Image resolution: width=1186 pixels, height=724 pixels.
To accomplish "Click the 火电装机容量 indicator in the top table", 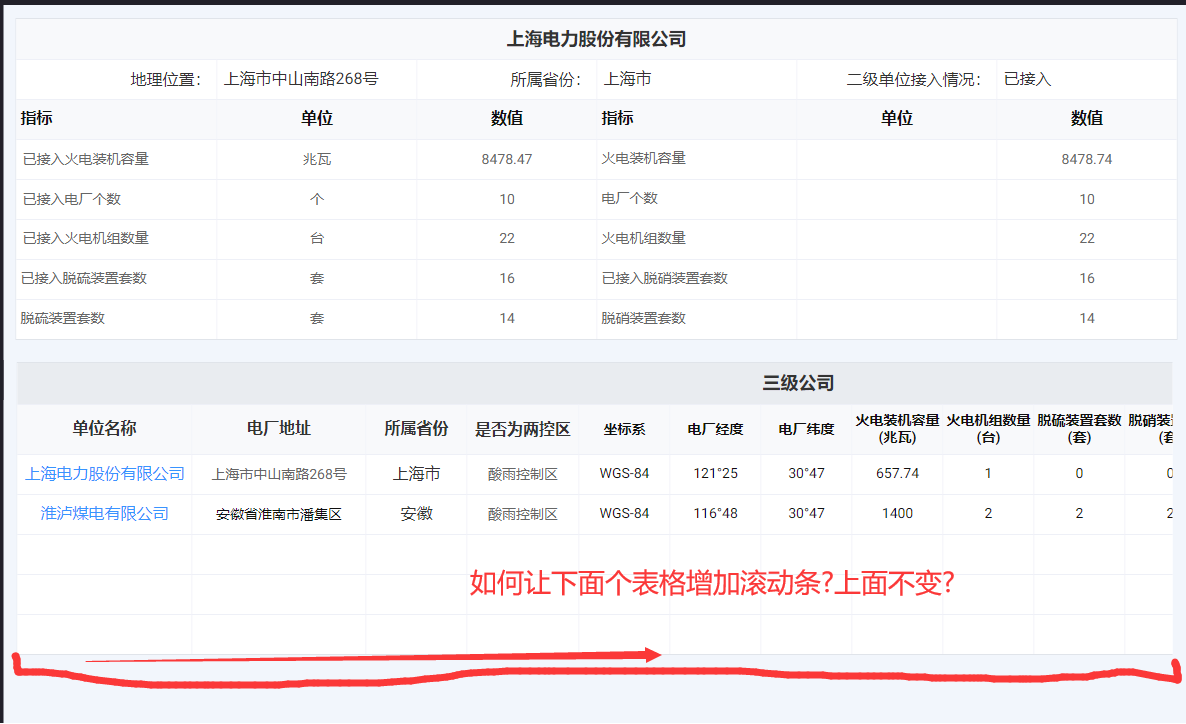I will coord(644,158).
